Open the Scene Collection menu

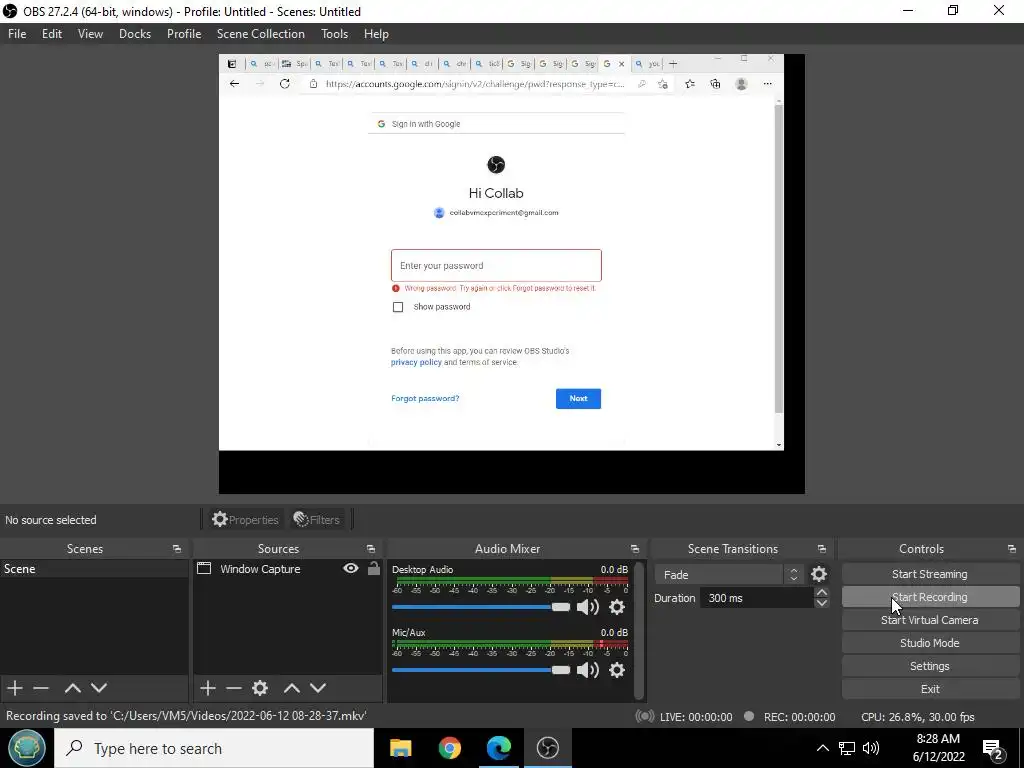[x=261, y=34]
